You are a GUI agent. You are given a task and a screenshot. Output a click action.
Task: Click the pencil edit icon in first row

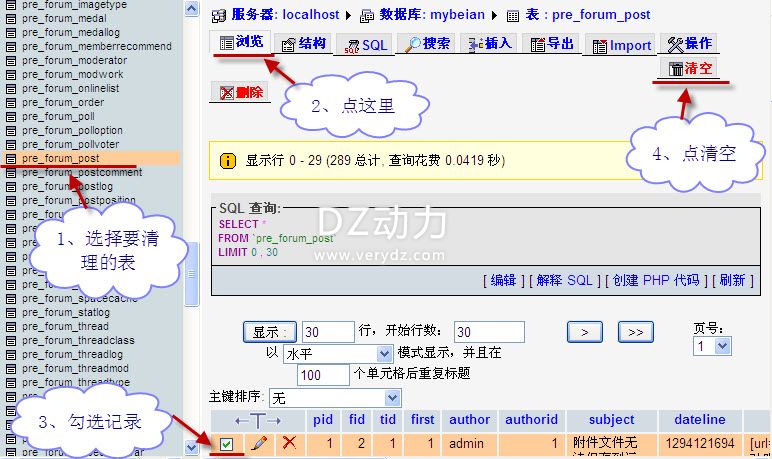[x=258, y=443]
